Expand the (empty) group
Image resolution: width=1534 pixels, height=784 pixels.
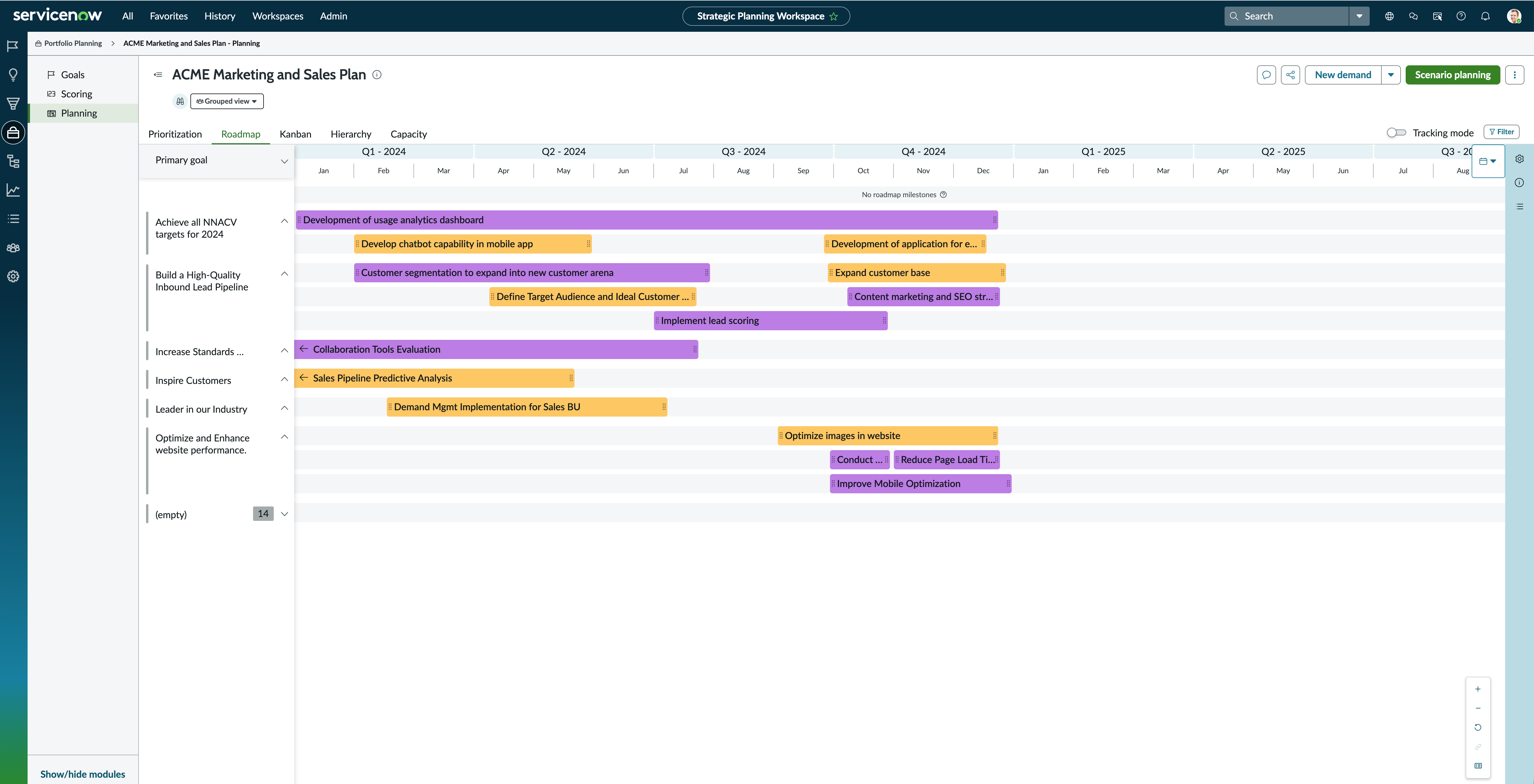click(x=285, y=514)
